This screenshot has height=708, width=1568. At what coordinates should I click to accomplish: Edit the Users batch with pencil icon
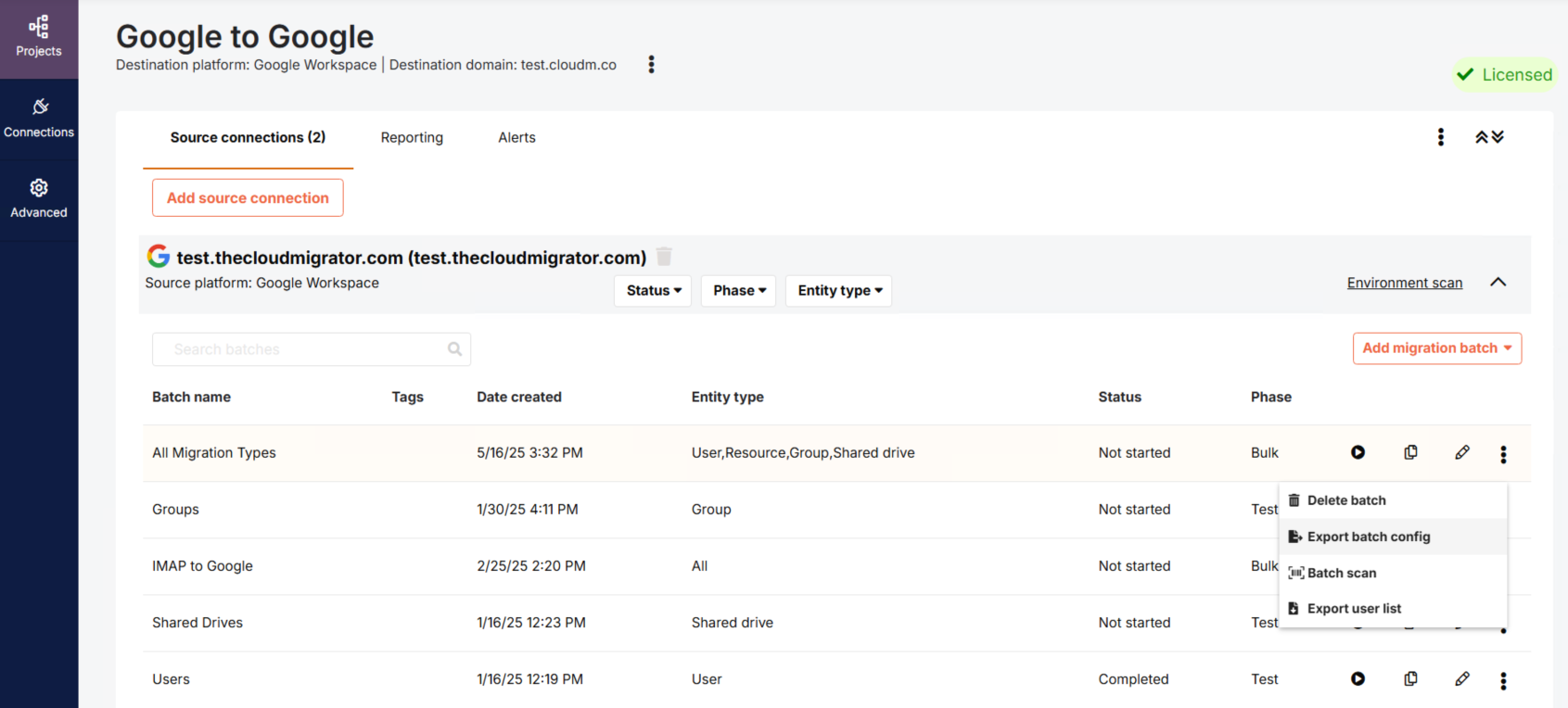tap(1462, 678)
